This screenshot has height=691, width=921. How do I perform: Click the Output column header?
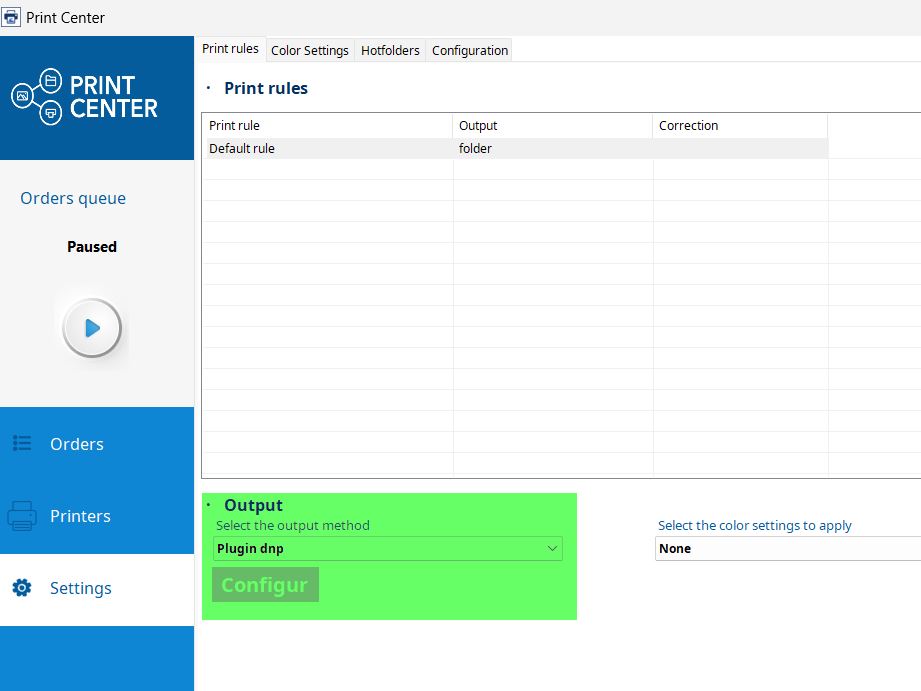552,126
